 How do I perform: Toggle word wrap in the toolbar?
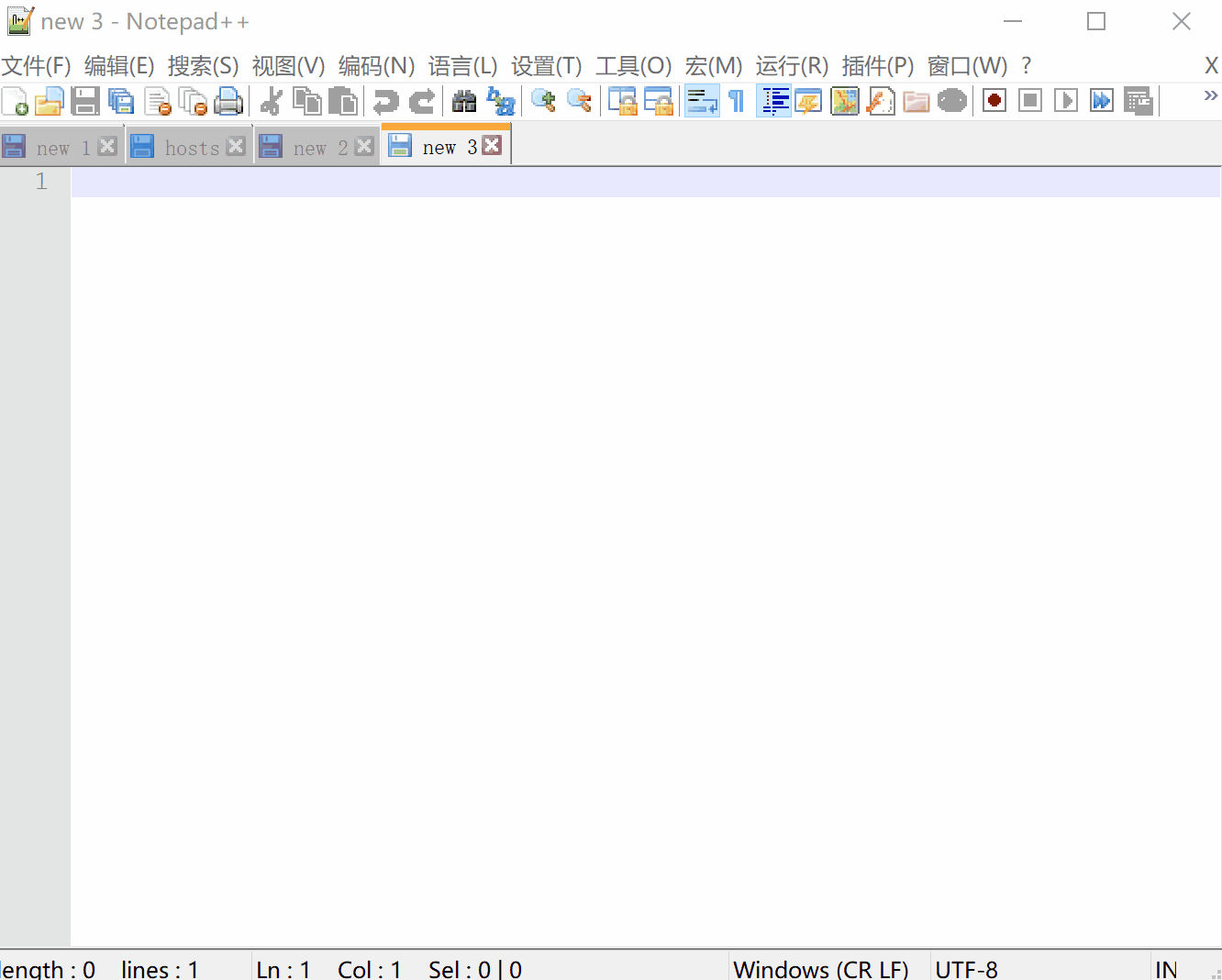pos(703,101)
